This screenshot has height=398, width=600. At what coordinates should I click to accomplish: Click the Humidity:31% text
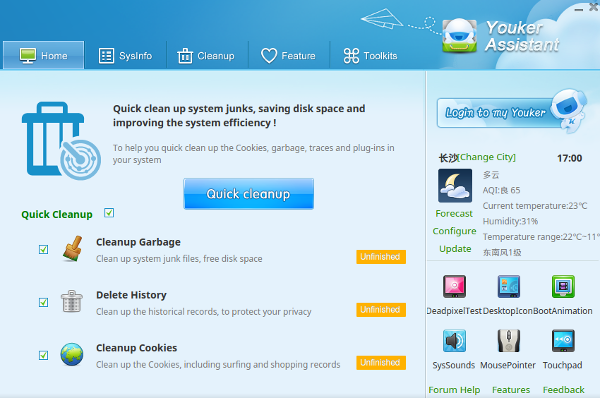(x=510, y=221)
